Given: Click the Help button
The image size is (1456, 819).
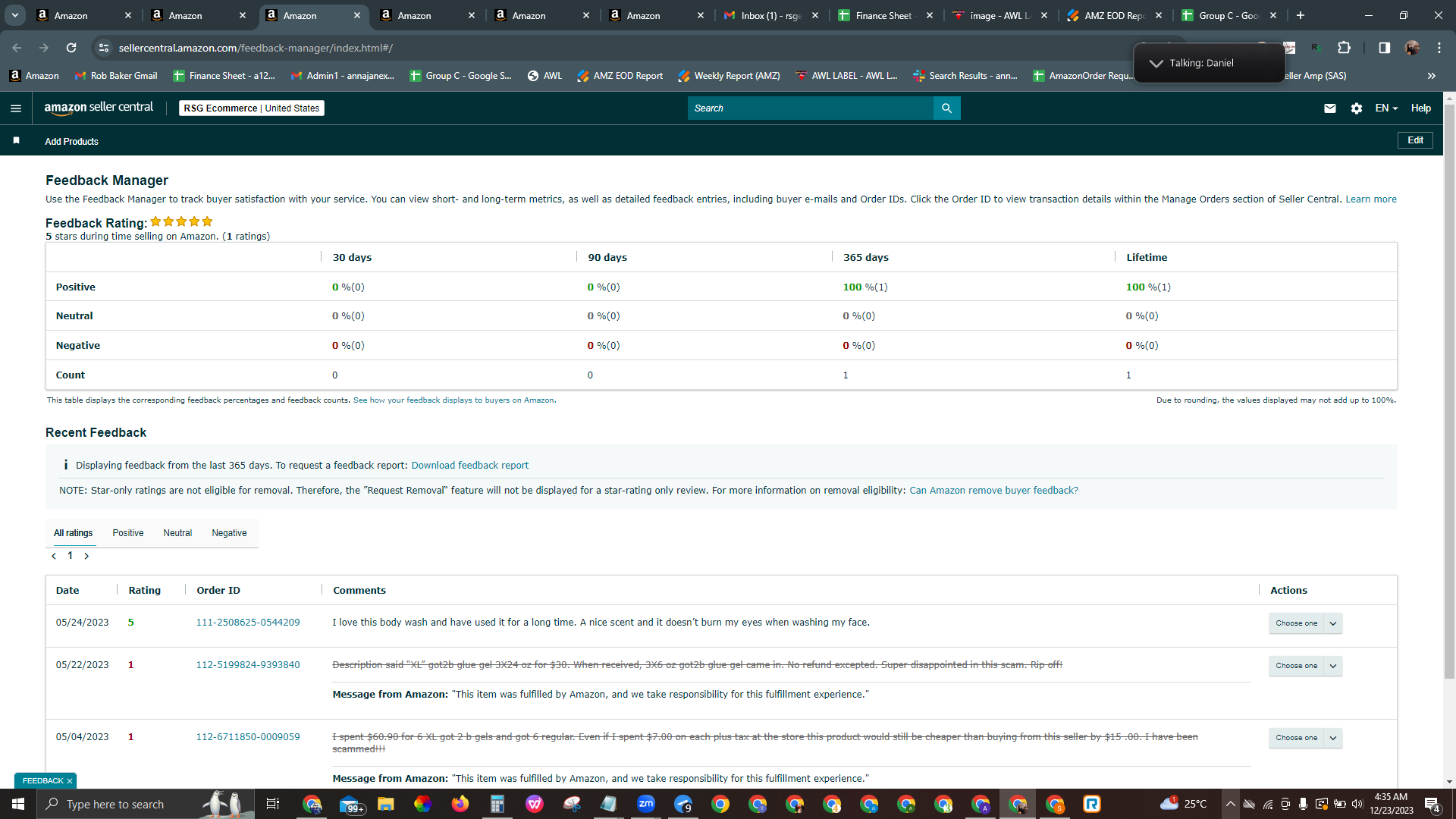Looking at the screenshot, I should pos(1421,108).
